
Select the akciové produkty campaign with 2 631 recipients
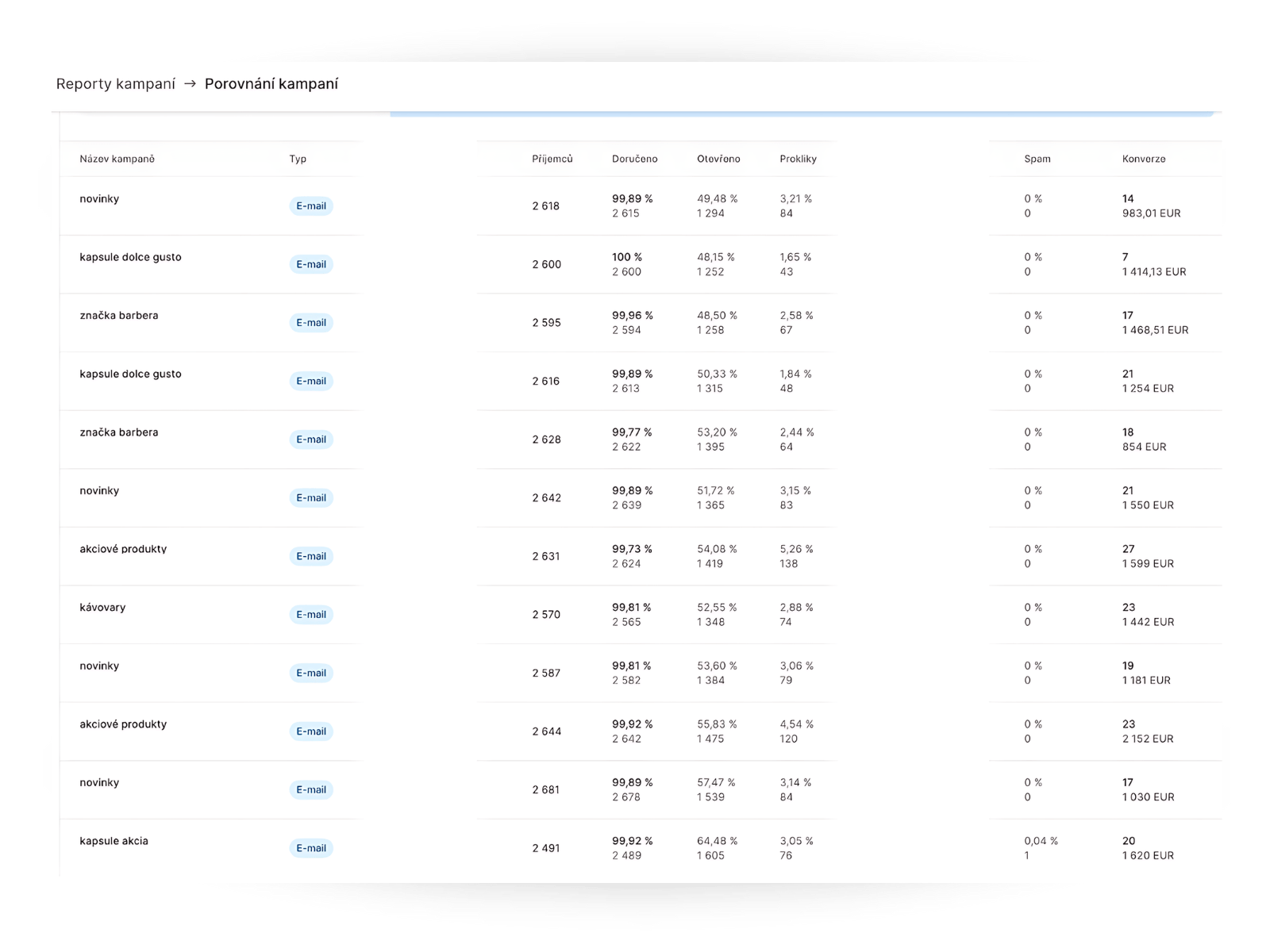tap(123, 549)
